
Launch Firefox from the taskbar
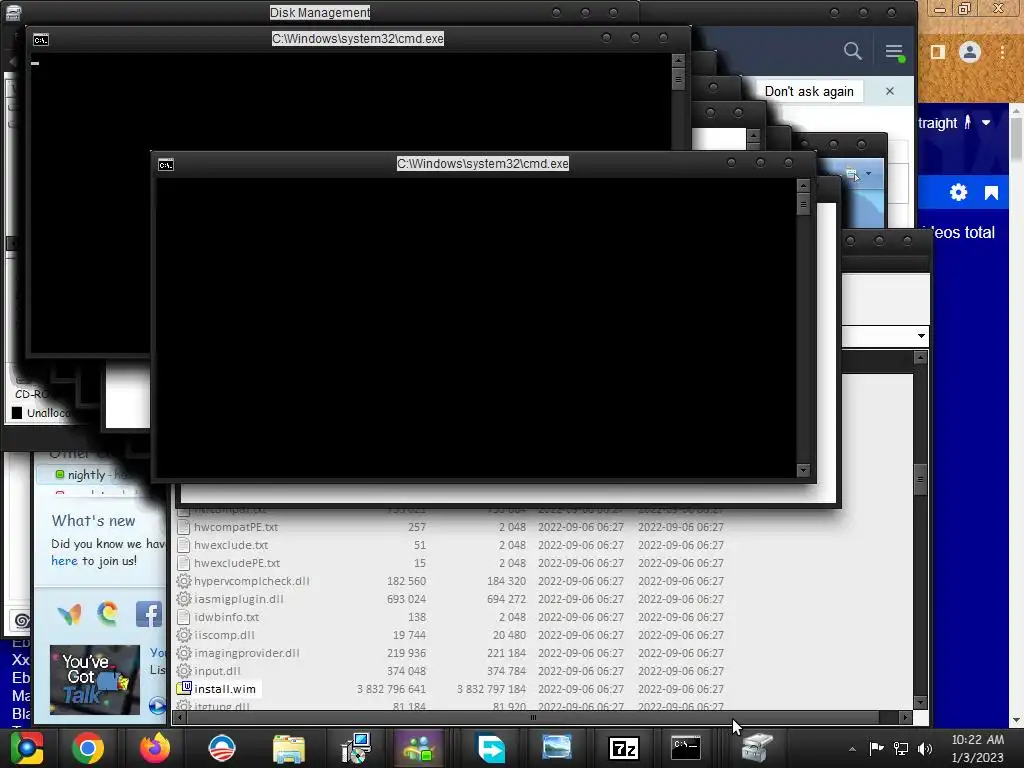[155, 748]
